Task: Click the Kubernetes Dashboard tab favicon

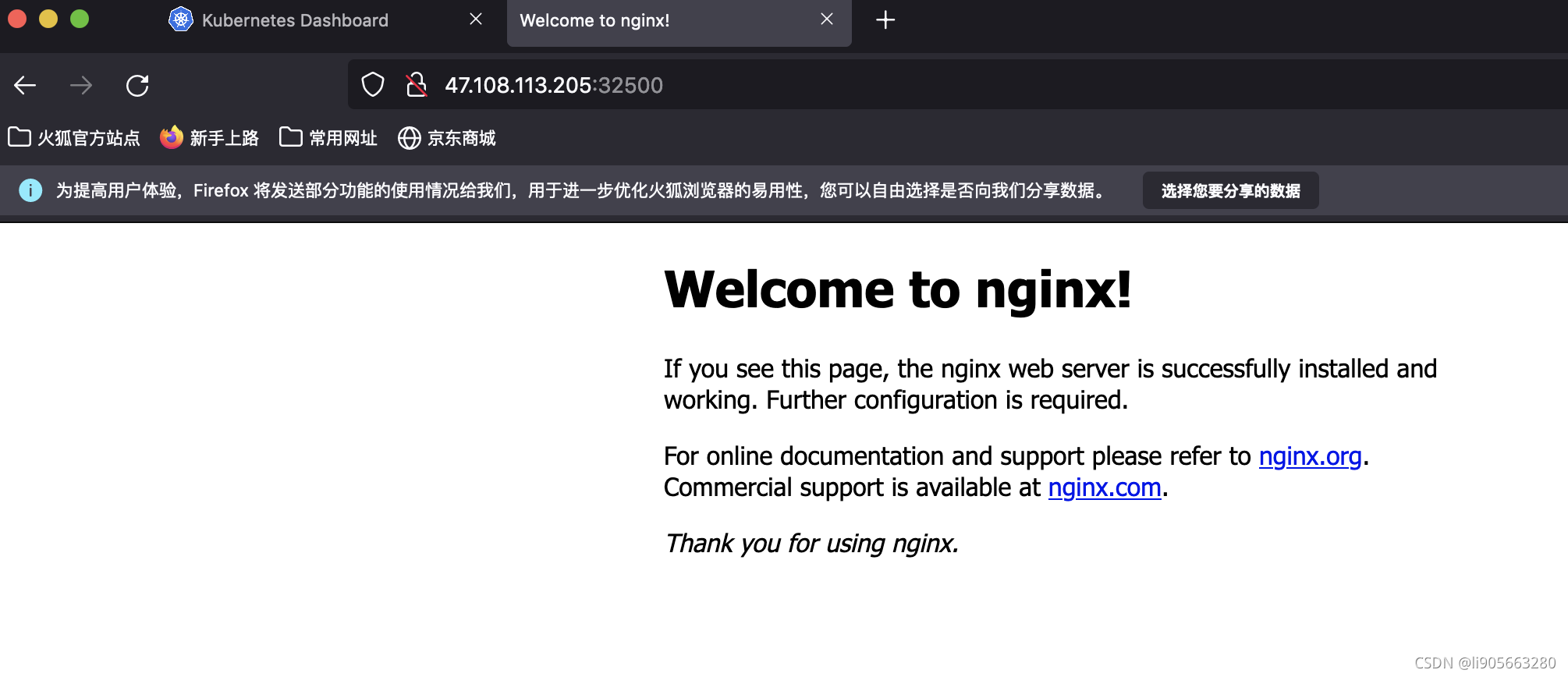Action: (x=181, y=19)
